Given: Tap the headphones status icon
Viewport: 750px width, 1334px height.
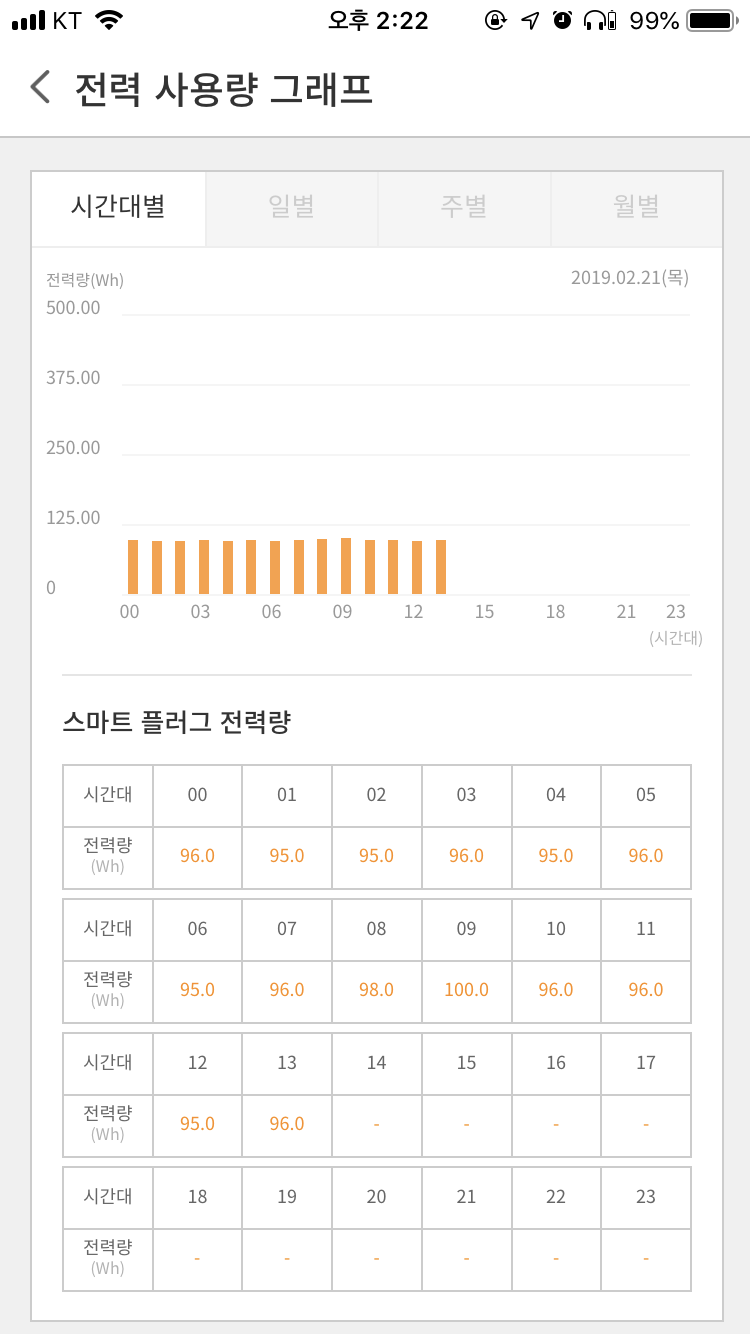Looking at the screenshot, I should click(599, 20).
